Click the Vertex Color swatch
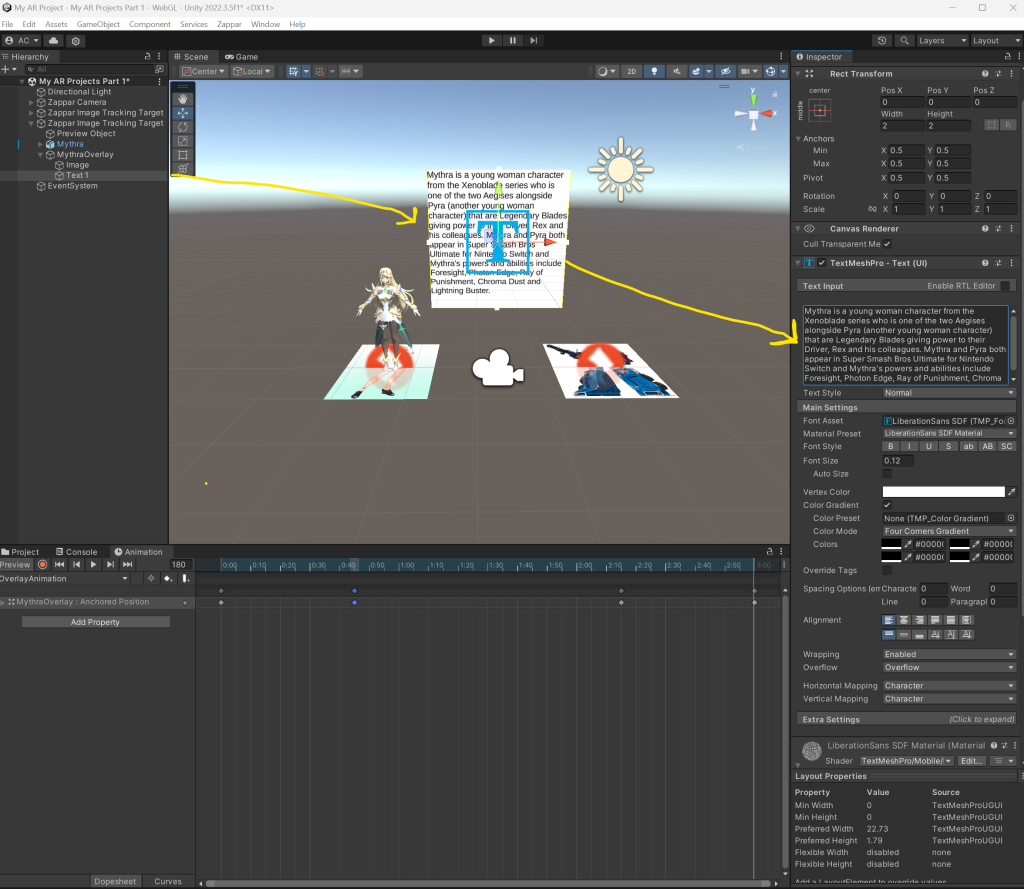Screen dimensions: 1024x889 [x=942, y=492]
